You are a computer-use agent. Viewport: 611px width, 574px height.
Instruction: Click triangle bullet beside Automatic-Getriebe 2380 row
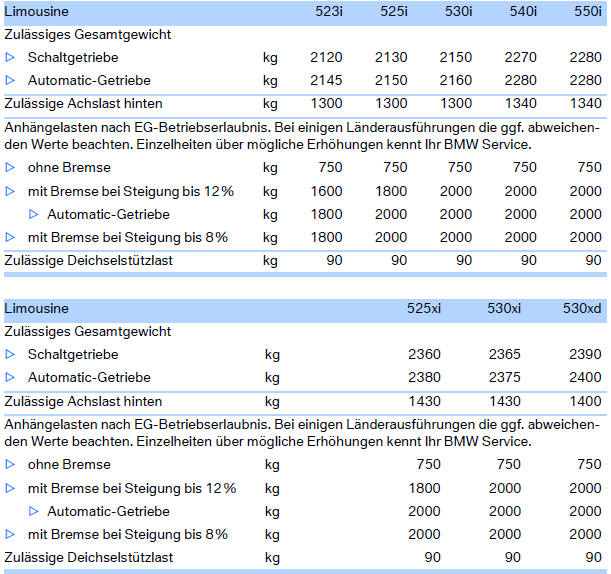coord(10,378)
